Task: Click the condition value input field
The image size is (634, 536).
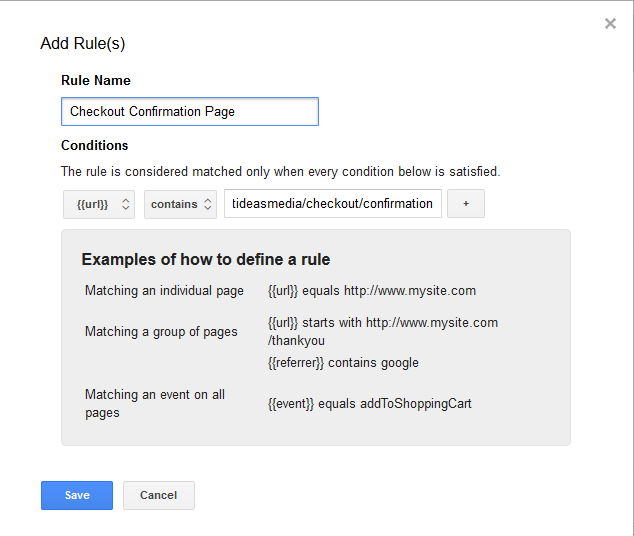Action: tap(333, 203)
